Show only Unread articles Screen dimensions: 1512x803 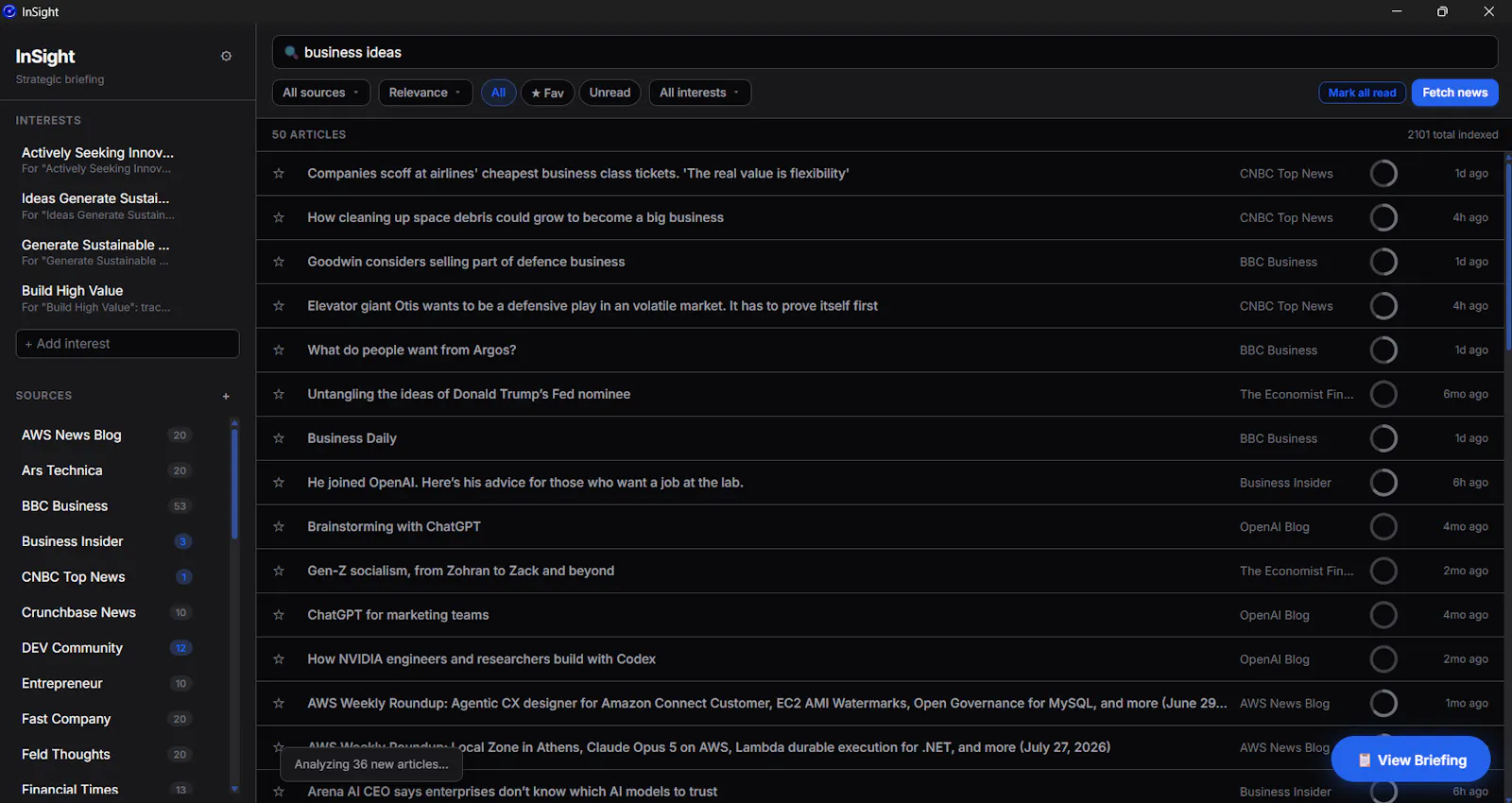(x=610, y=93)
